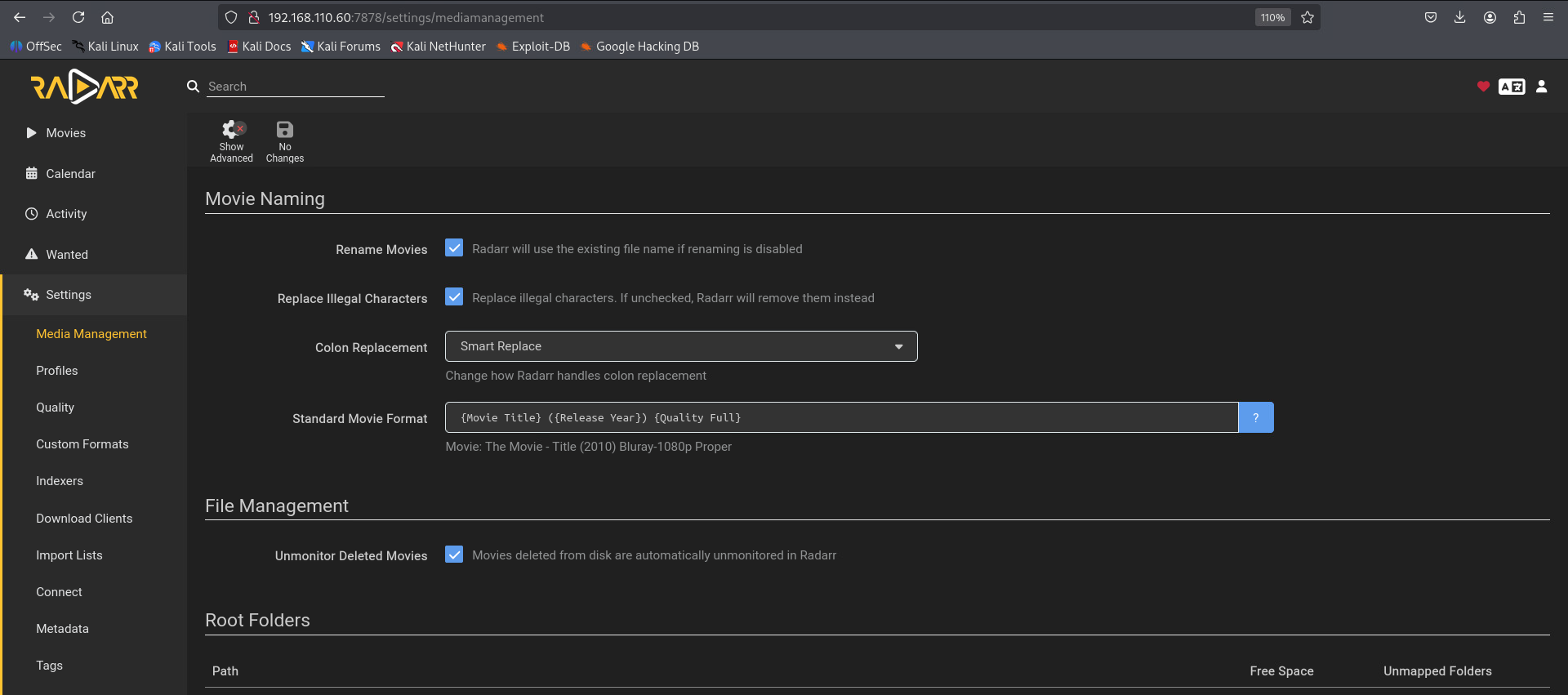Click the red heart donate icon
1568x695 pixels.
[1483, 87]
